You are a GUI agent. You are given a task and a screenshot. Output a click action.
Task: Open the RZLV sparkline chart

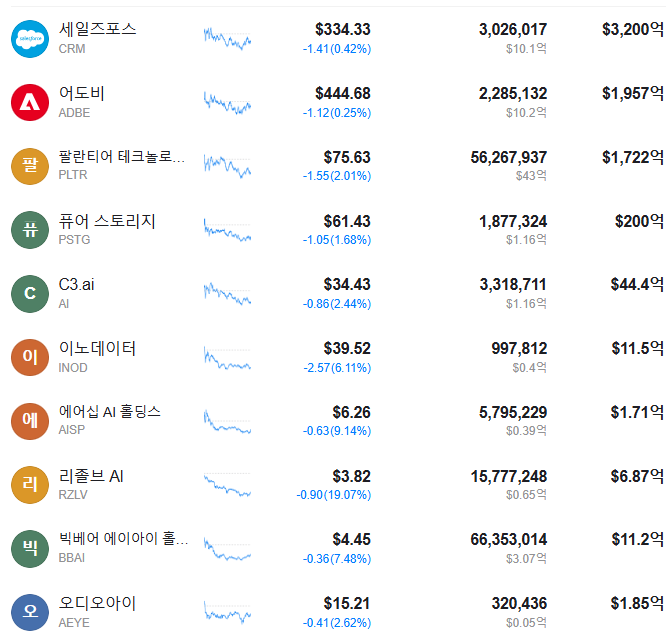[227, 485]
